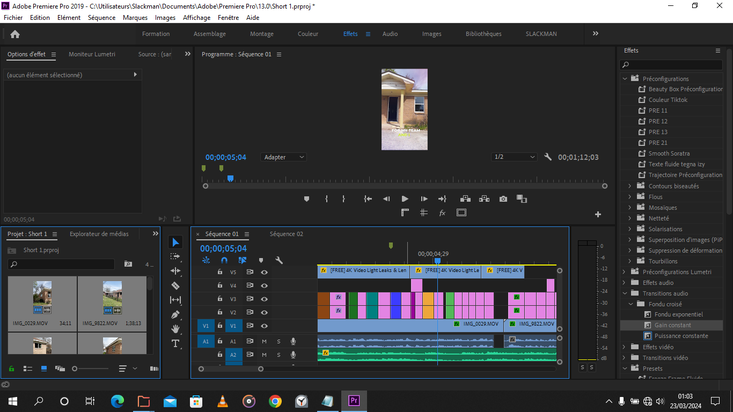Screen dimensions: 733x412
Task: Export frame with camera icon
Action: click(503, 199)
